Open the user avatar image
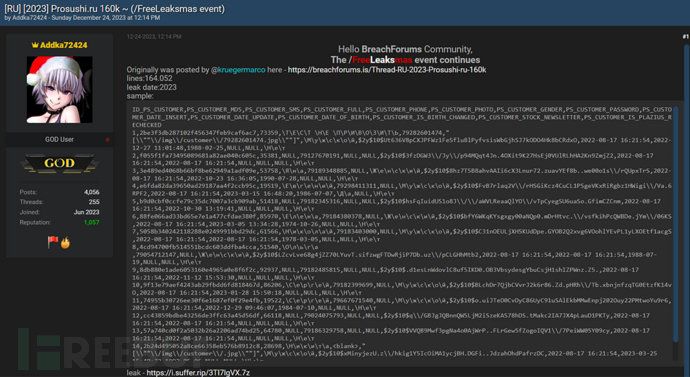The height and width of the screenshot is (377, 690). (x=59, y=90)
